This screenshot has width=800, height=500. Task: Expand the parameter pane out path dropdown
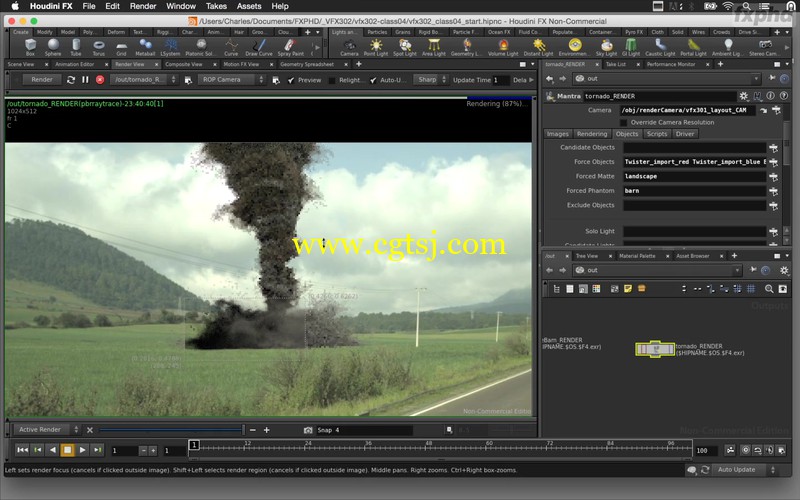click(756, 79)
